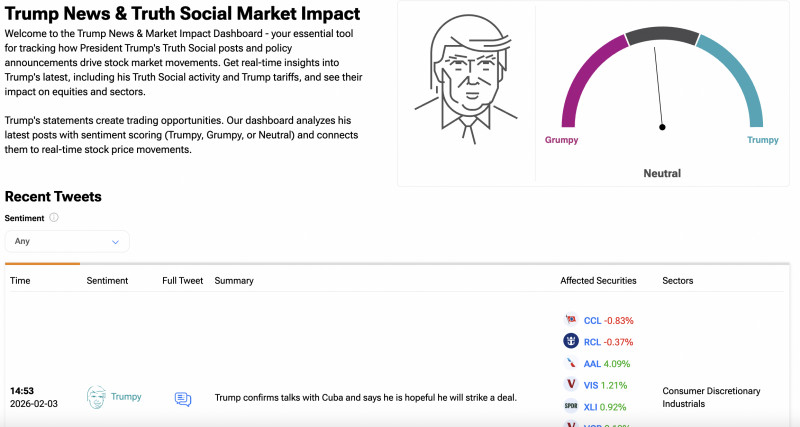Screen dimensions: 800x427
Task: Open the Sentiment filter dropdown set to Any
Action: point(67,241)
